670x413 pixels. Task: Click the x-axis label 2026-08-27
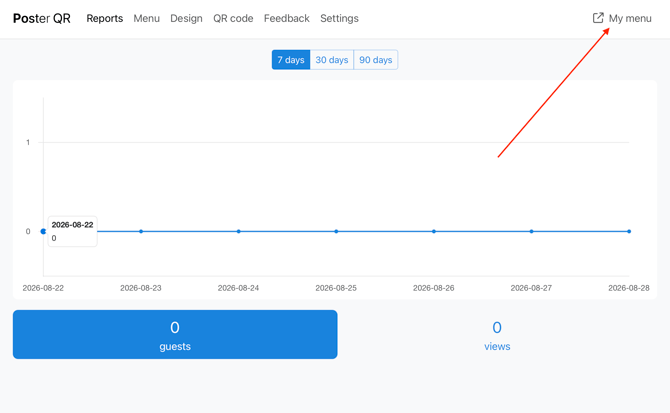pos(532,288)
